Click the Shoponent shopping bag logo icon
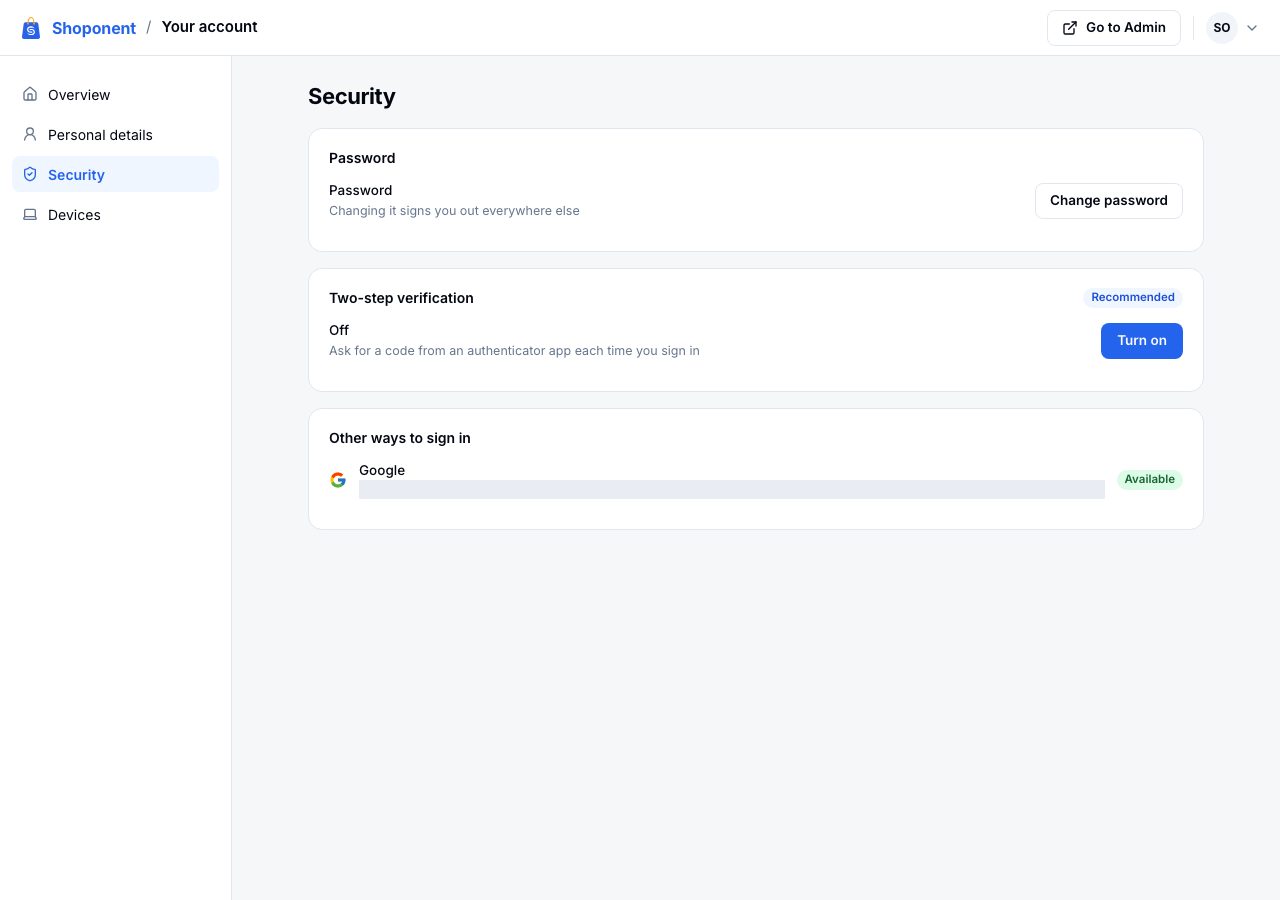 tap(31, 28)
